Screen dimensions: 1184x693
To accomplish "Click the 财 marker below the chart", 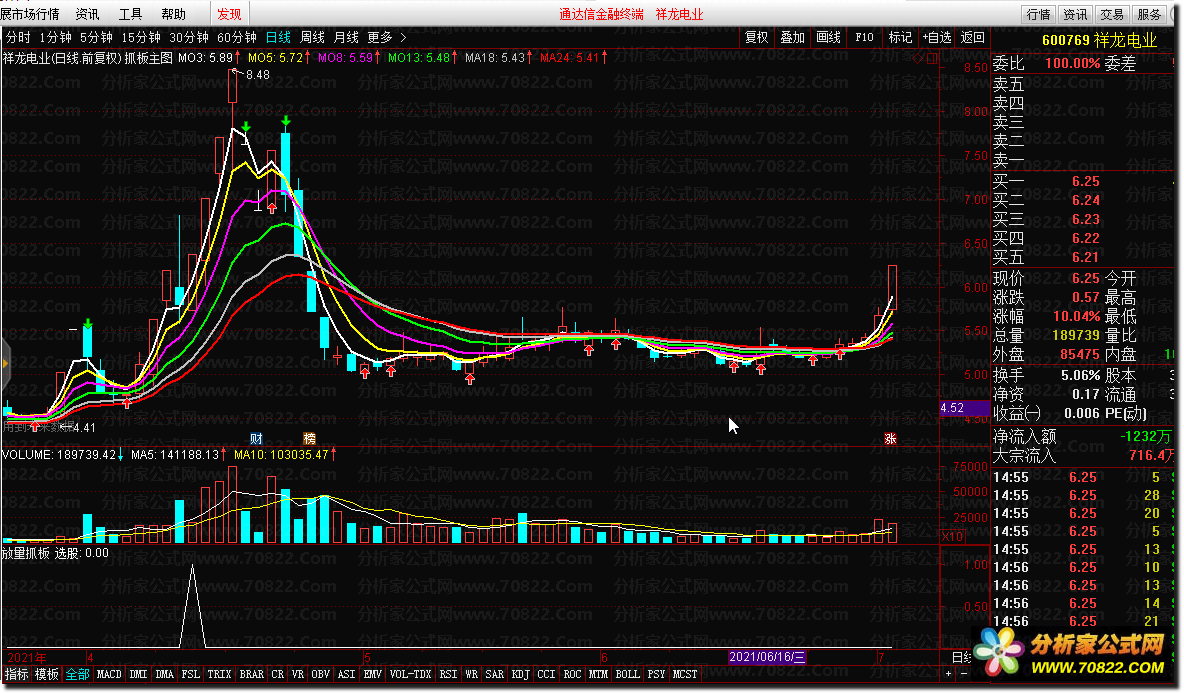I will pos(256,439).
